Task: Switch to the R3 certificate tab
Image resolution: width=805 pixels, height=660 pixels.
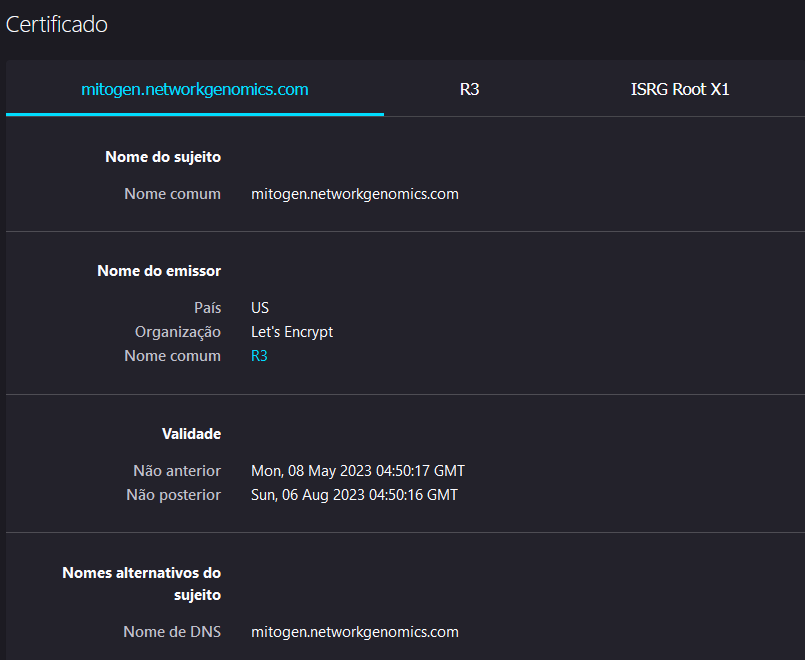Action: click(469, 89)
